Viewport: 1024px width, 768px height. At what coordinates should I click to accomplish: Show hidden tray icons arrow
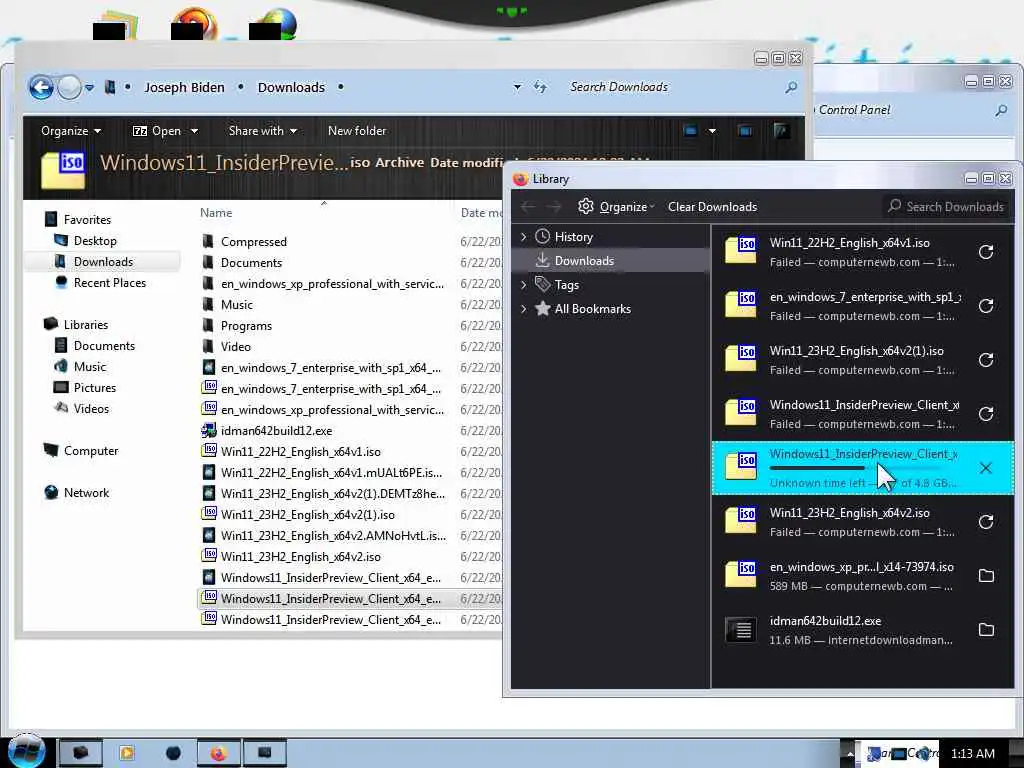(x=850, y=754)
